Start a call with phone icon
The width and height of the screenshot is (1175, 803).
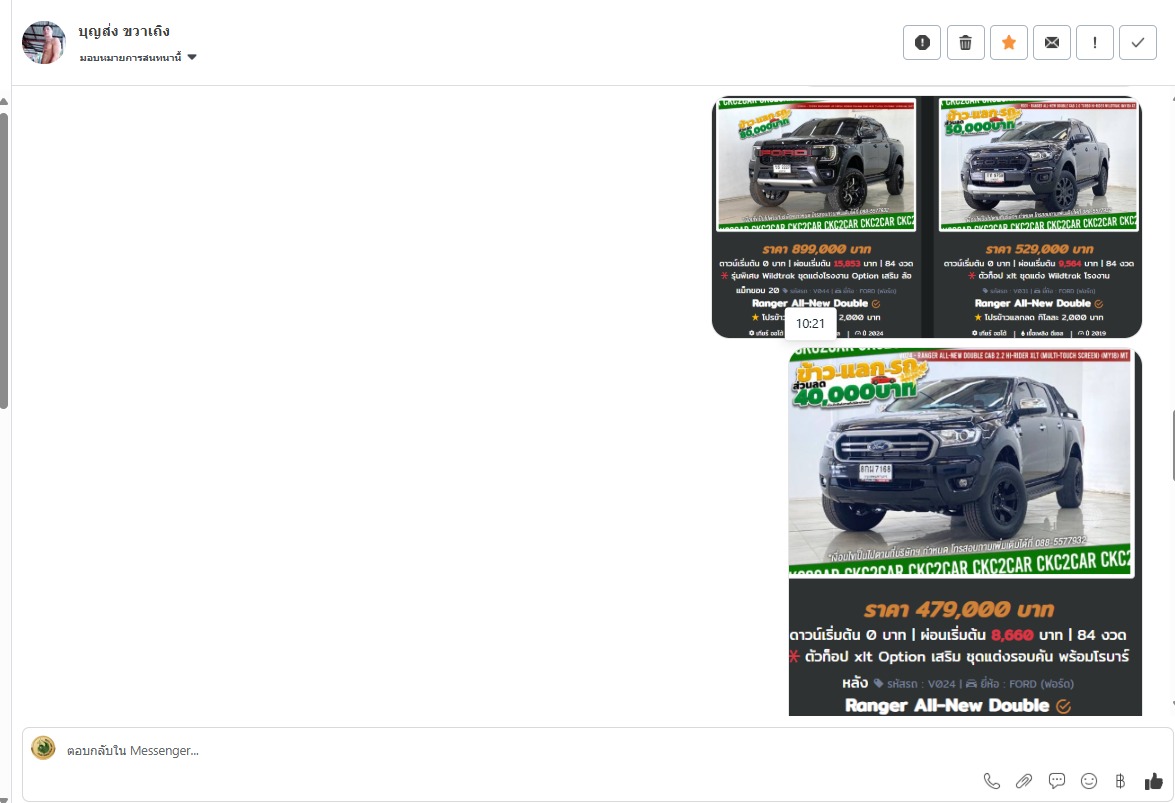click(991, 781)
